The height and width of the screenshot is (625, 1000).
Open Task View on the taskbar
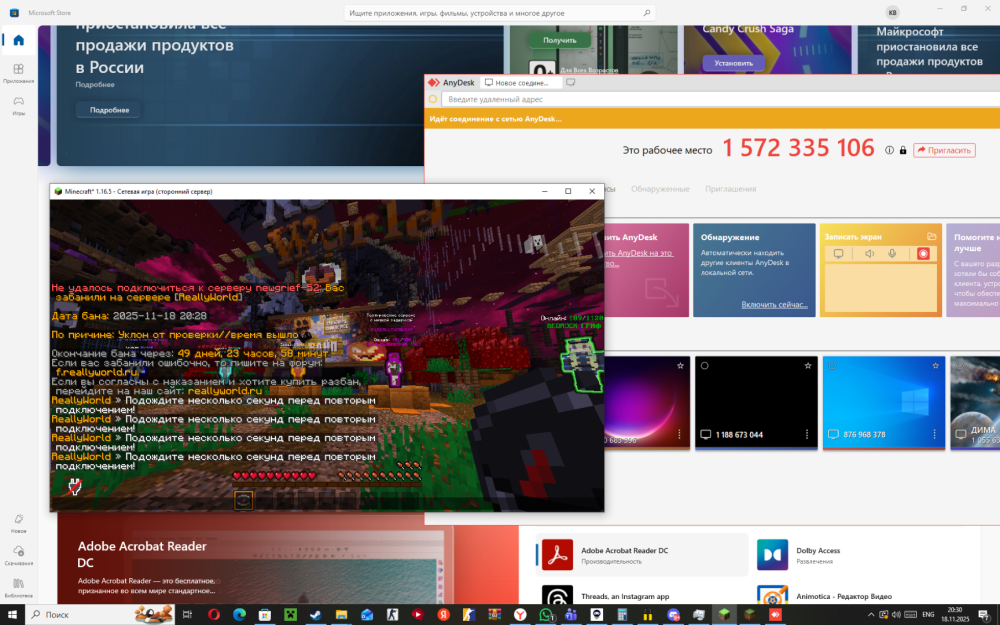click(187, 615)
